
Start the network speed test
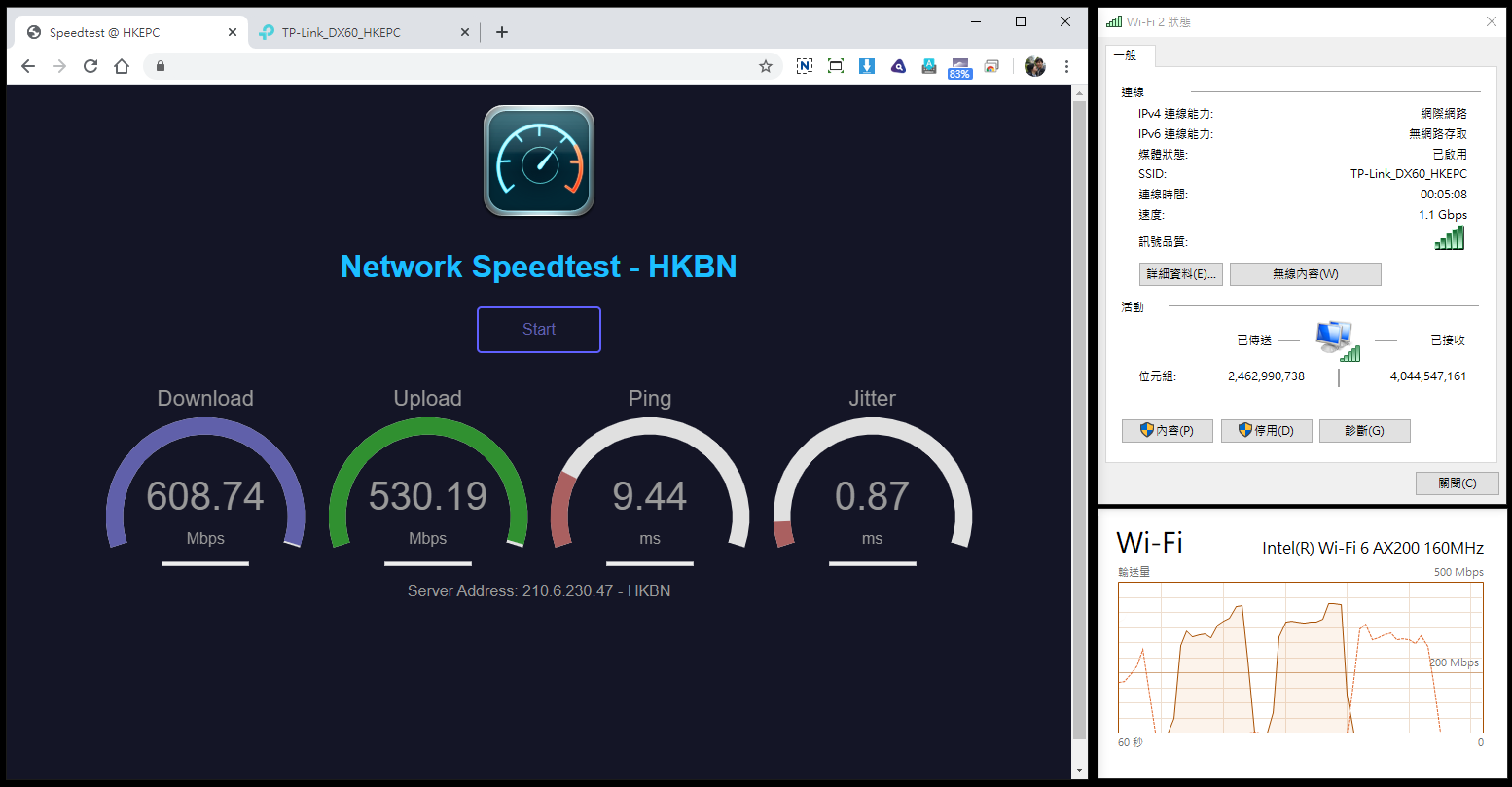pyautogui.click(x=539, y=330)
